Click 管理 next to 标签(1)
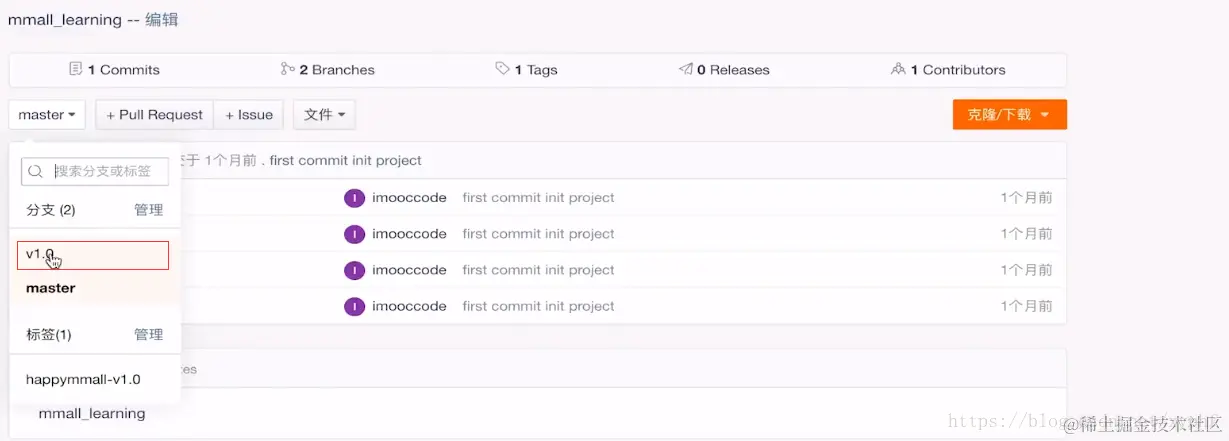 coord(148,335)
